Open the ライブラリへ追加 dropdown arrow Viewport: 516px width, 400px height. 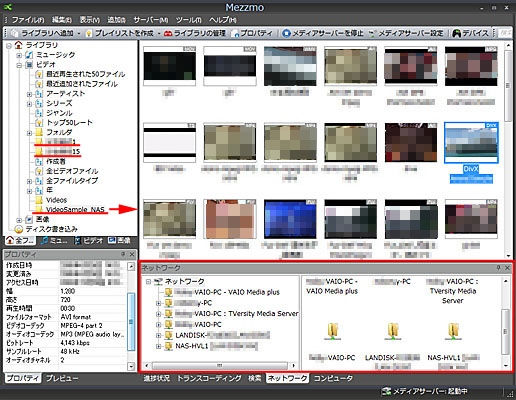point(79,33)
